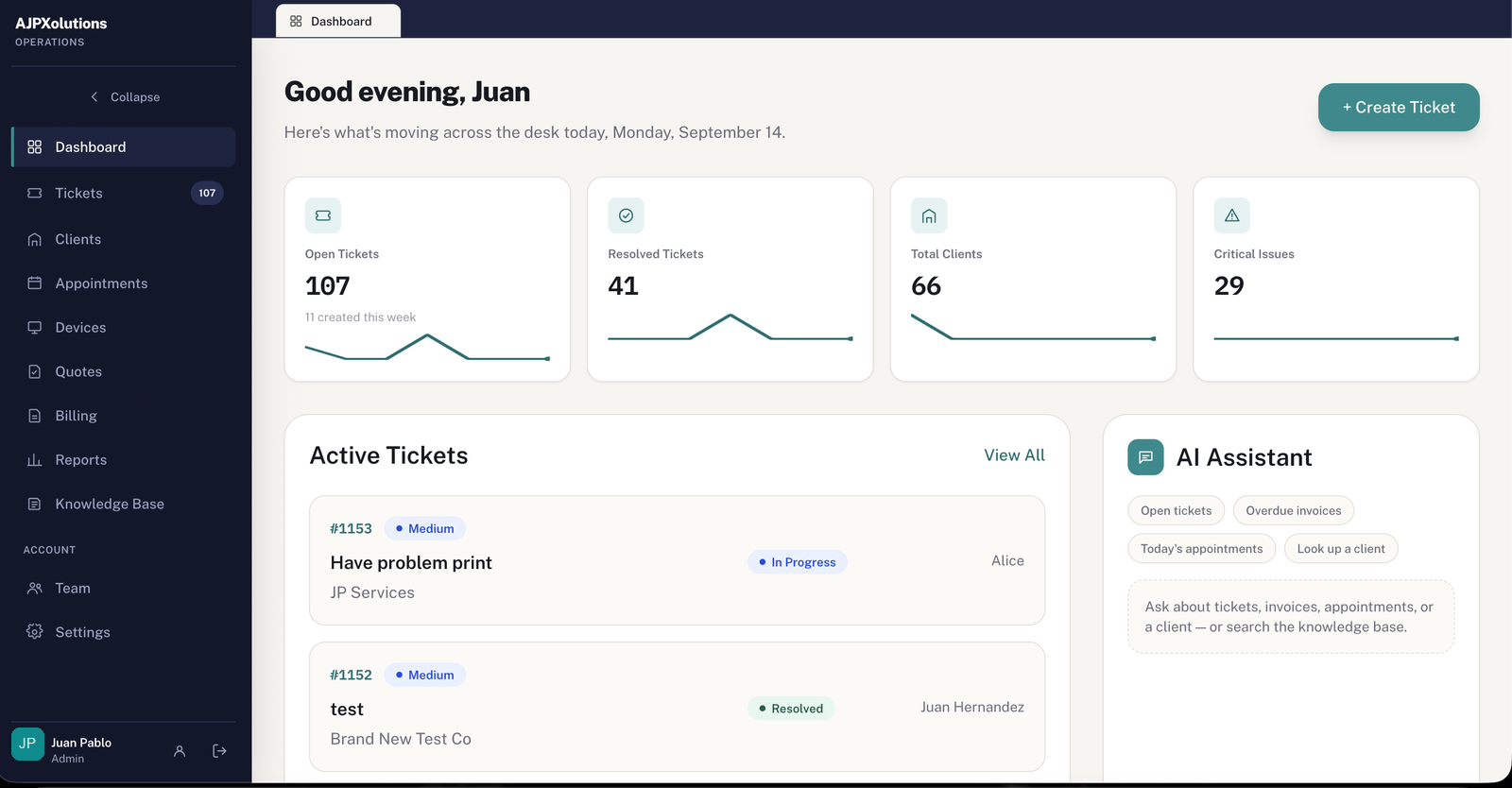Click the Dashboard grid icon in sidebar
1512x788 pixels.
[x=35, y=147]
